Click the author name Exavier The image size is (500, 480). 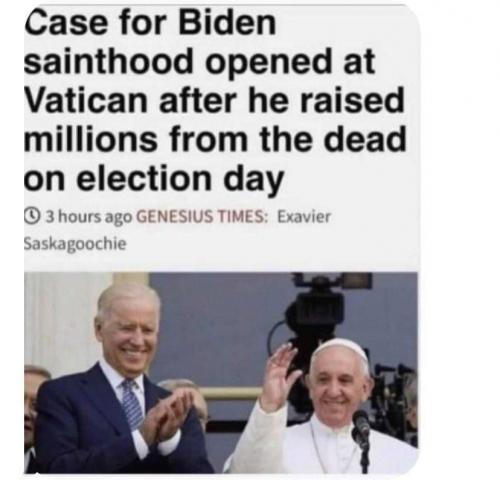pos(304,217)
